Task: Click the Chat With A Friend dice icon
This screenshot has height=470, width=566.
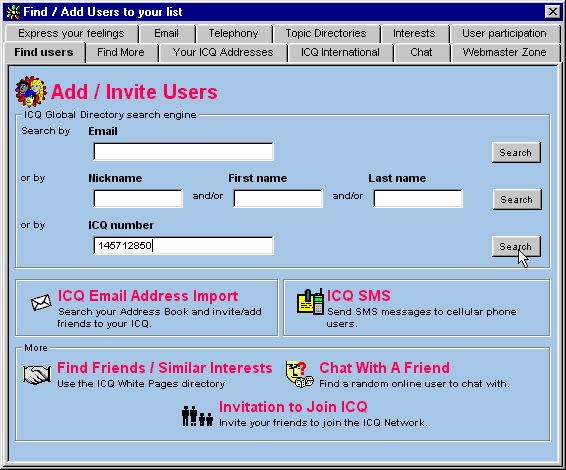Action: [x=300, y=375]
